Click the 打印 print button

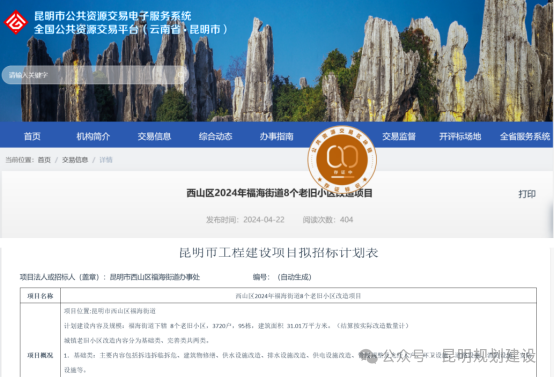coord(527,194)
